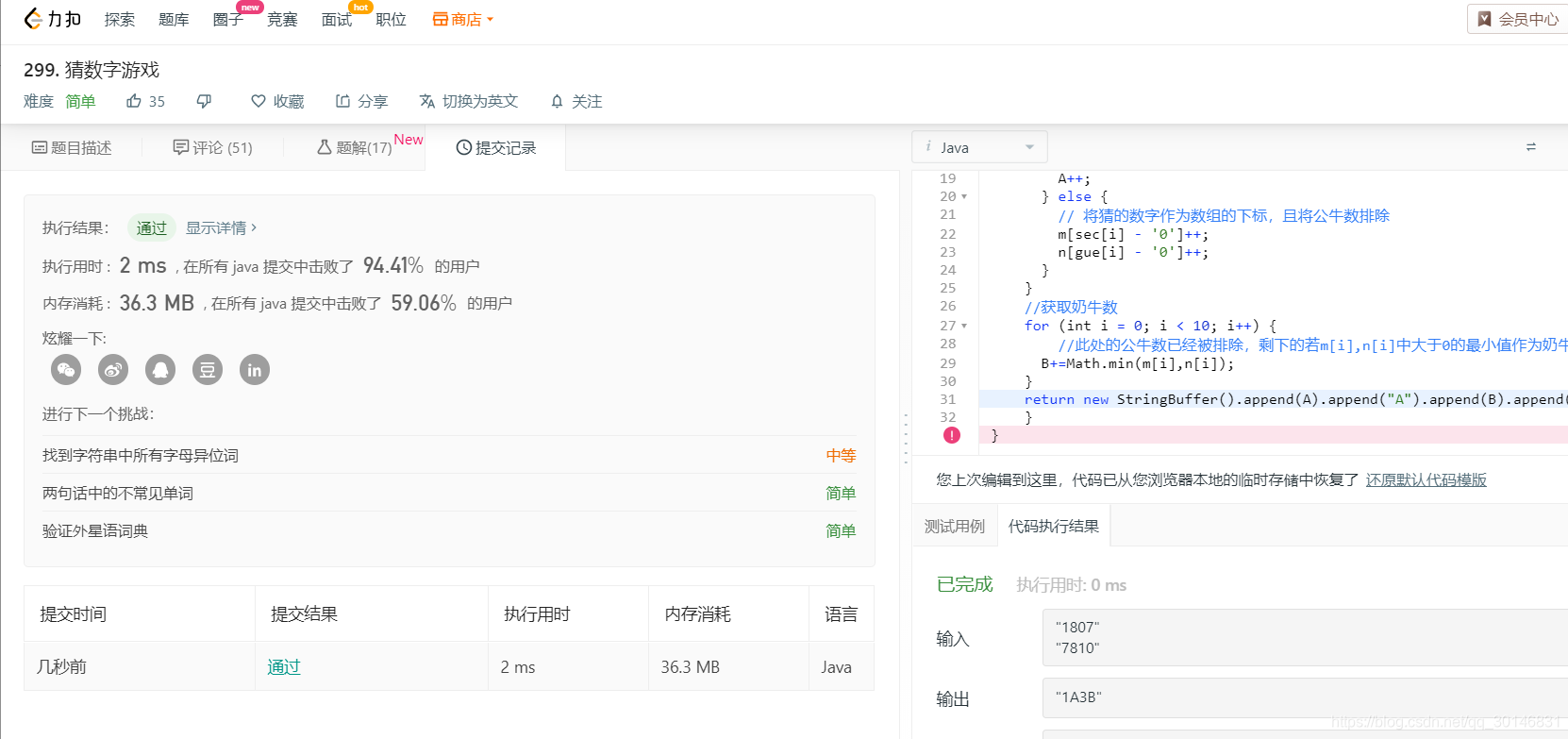Click the 中等 difficulty label
This screenshot has height=739, width=1568.
(841, 456)
